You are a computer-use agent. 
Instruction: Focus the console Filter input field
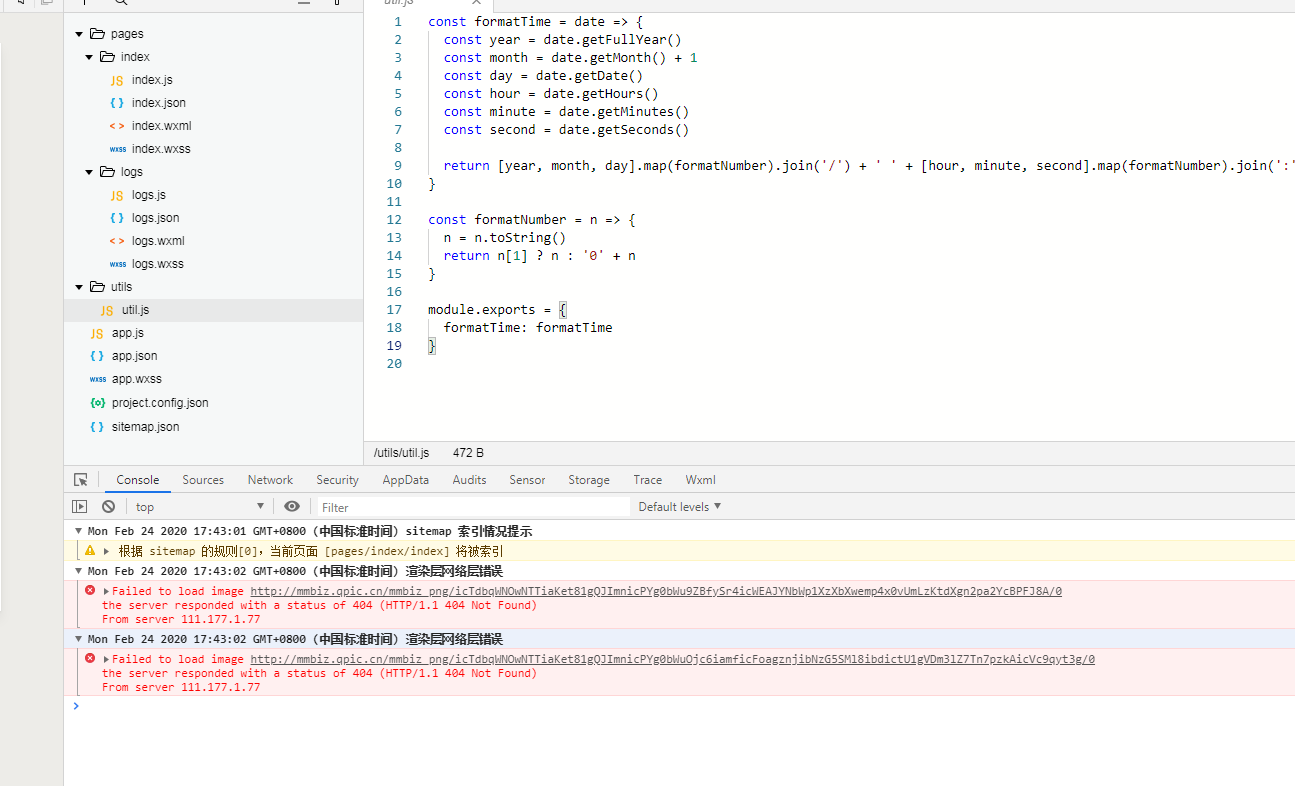pyautogui.click(x=474, y=507)
